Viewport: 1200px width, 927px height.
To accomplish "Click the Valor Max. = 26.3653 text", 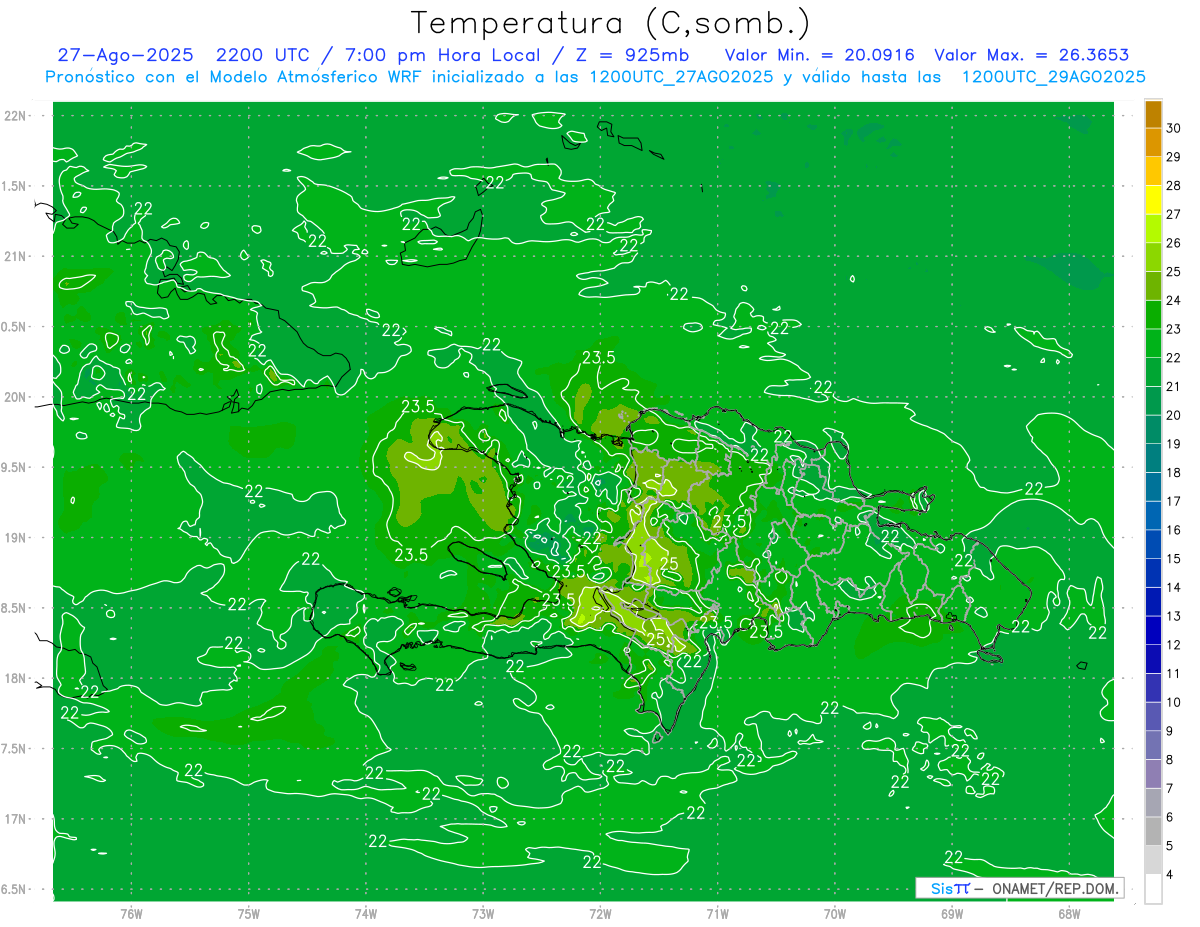I will pos(1031,56).
